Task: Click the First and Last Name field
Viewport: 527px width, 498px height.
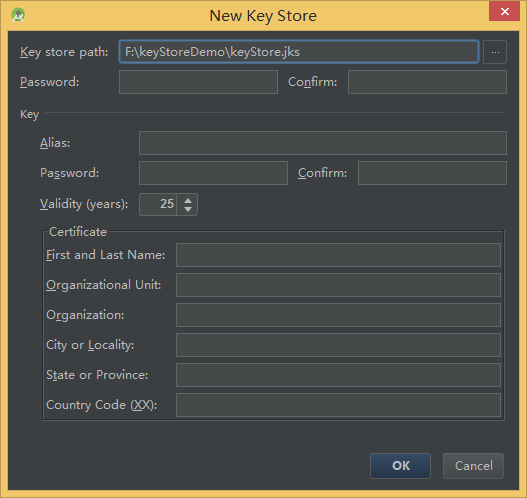Action: (x=338, y=255)
